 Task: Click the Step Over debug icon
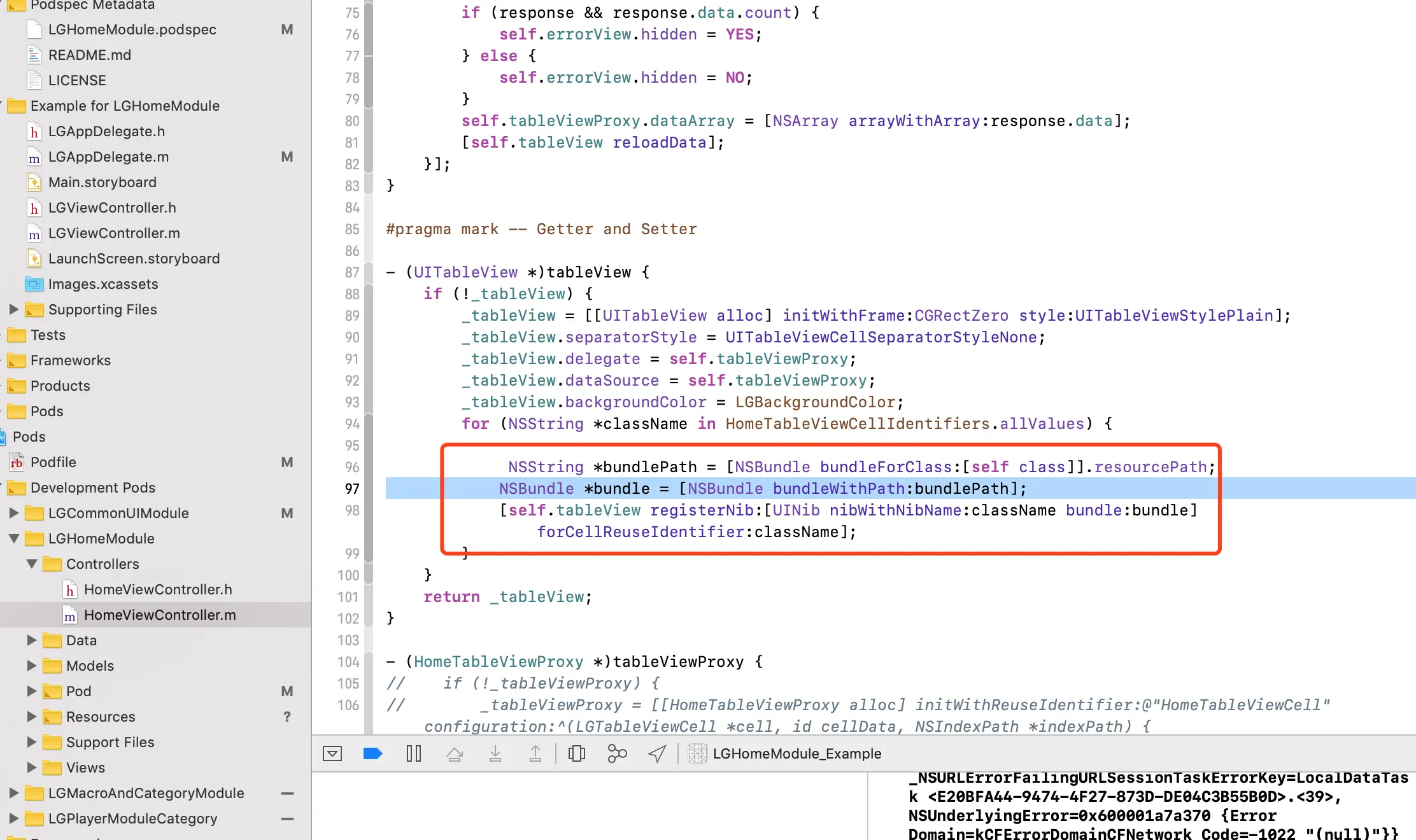455,754
